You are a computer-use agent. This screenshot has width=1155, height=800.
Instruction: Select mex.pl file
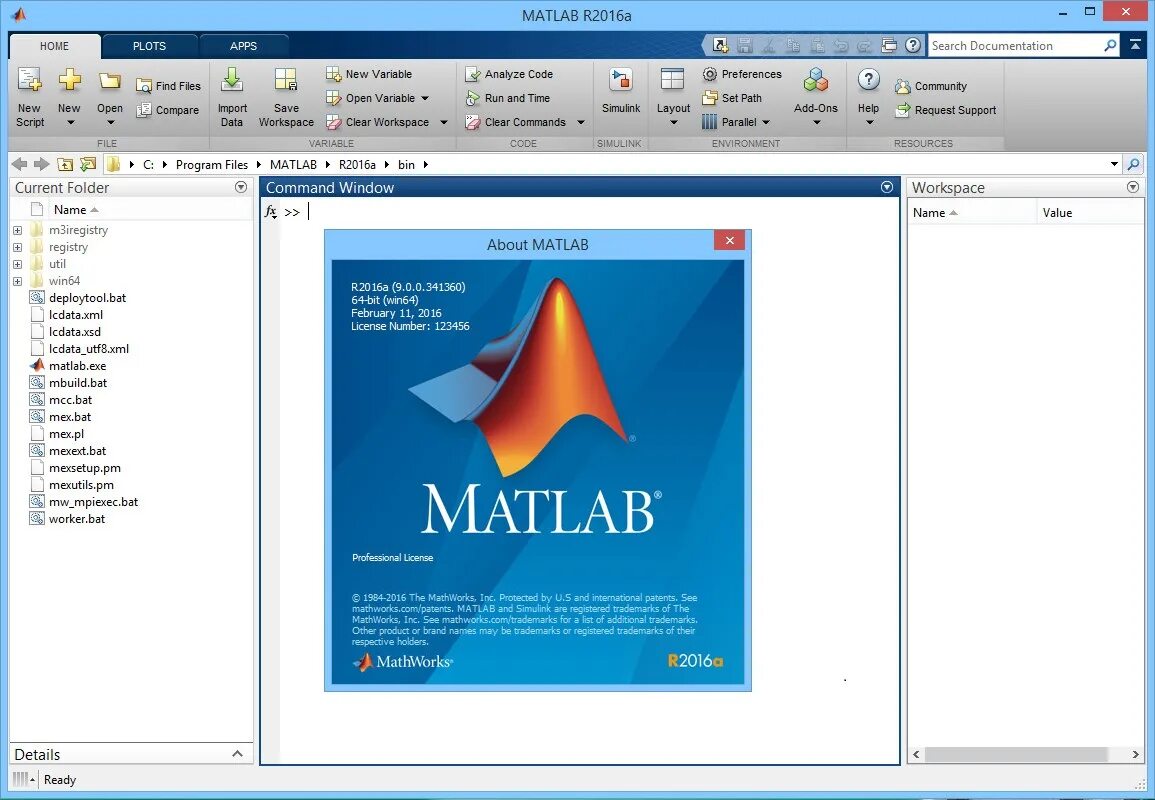[66, 434]
